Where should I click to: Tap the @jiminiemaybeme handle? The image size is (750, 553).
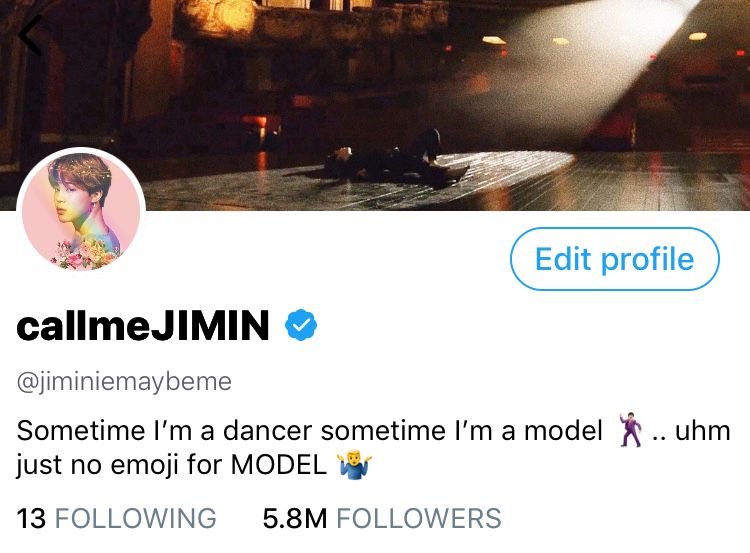(124, 382)
